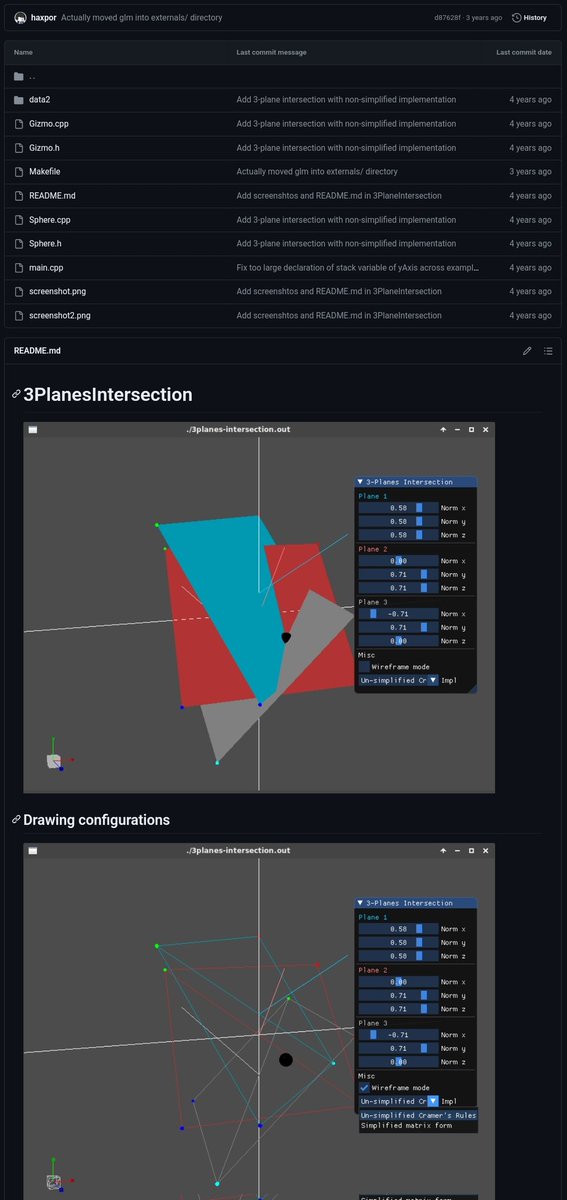
Task: Open the screenshot2.png file
Action: [60, 316]
